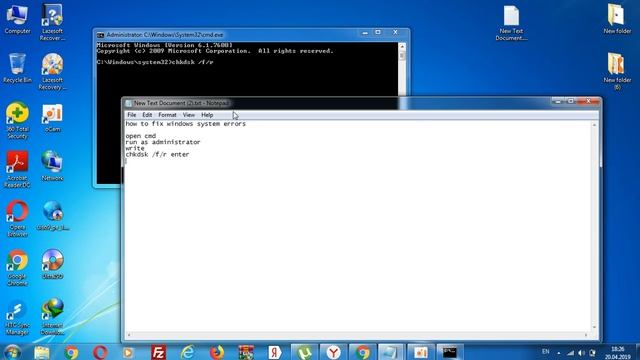Launch Firefox from the taskbar
This screenshot has width=640, height=360.
click(217, 352)
